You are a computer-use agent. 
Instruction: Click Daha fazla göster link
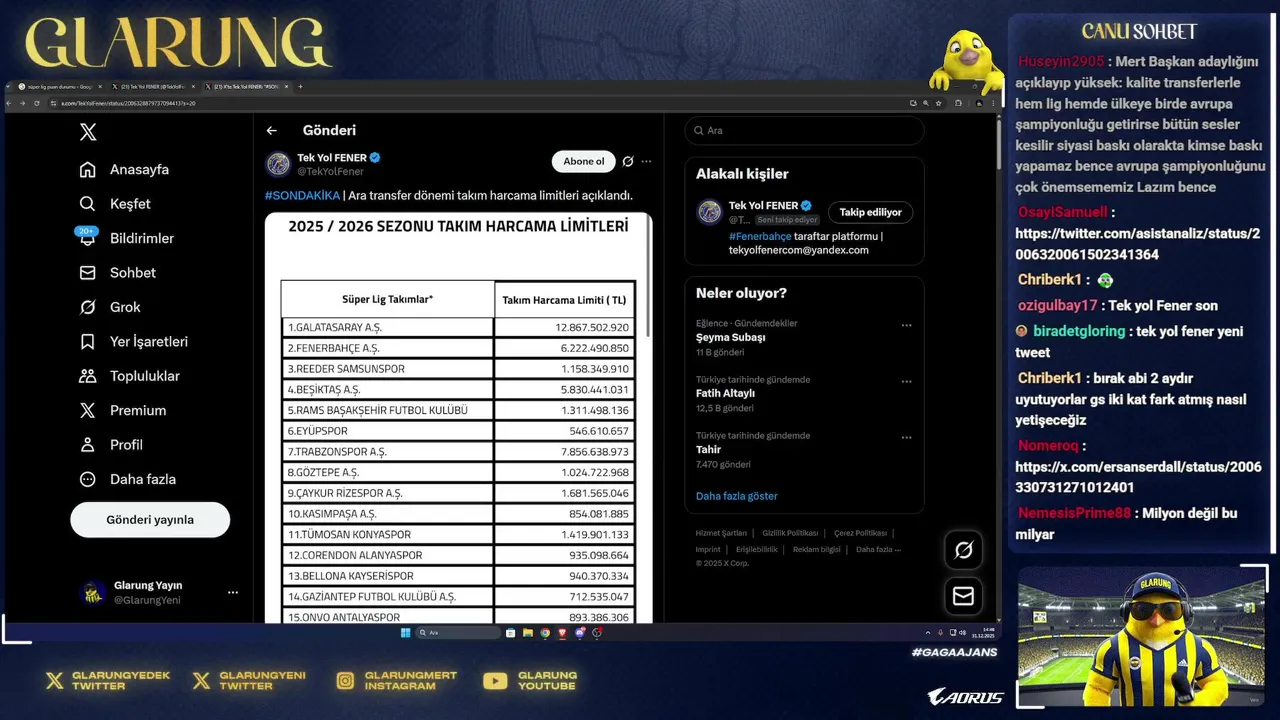pos(736,496)
